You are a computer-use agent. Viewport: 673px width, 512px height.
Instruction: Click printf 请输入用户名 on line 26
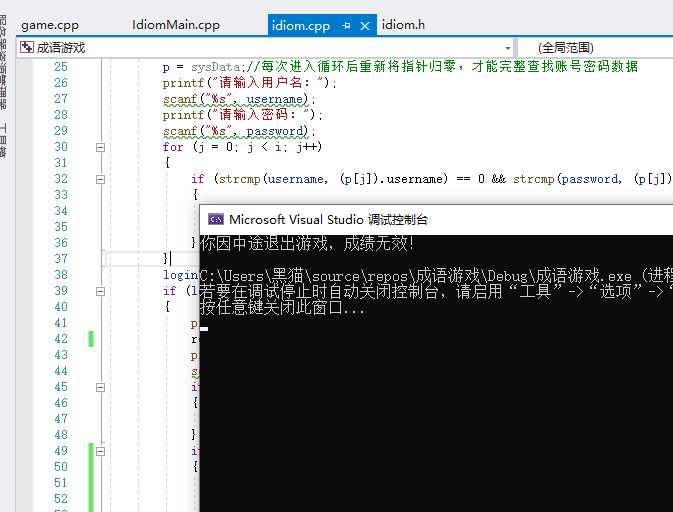249,82
